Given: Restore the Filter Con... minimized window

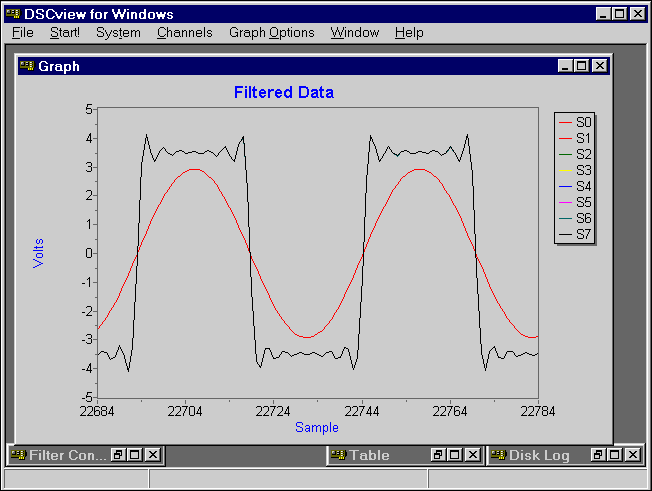Looking at the screenshot, I should coord(119,455).
